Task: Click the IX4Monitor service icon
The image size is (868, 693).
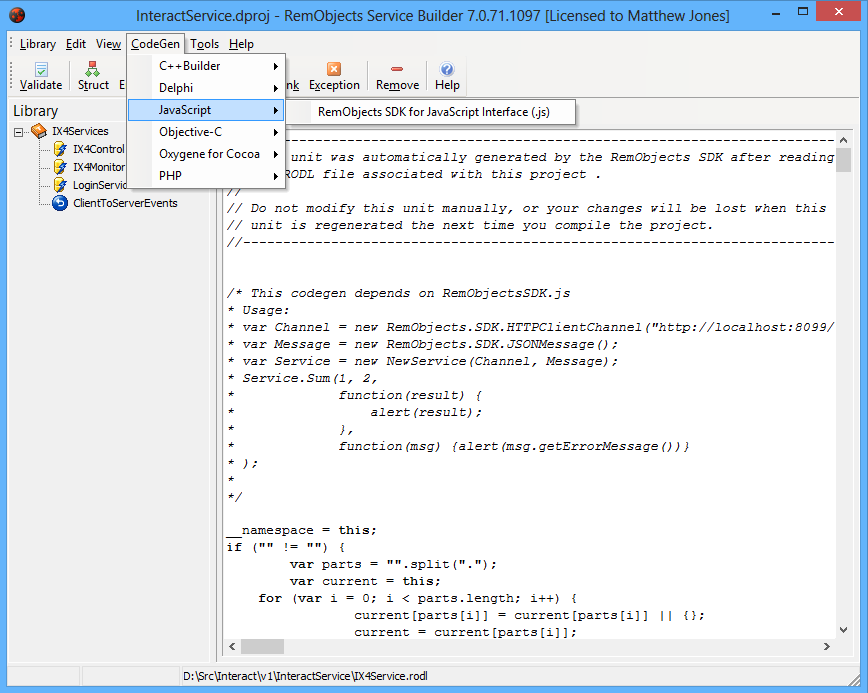Action: (x=60, y=167)
